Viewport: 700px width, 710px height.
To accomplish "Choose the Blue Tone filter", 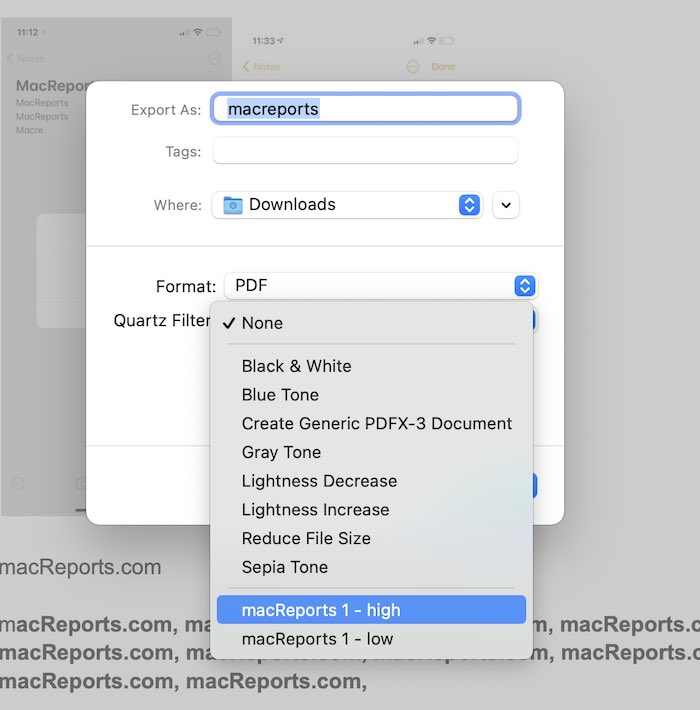I will pyautogui.click(x=371, y=395).
